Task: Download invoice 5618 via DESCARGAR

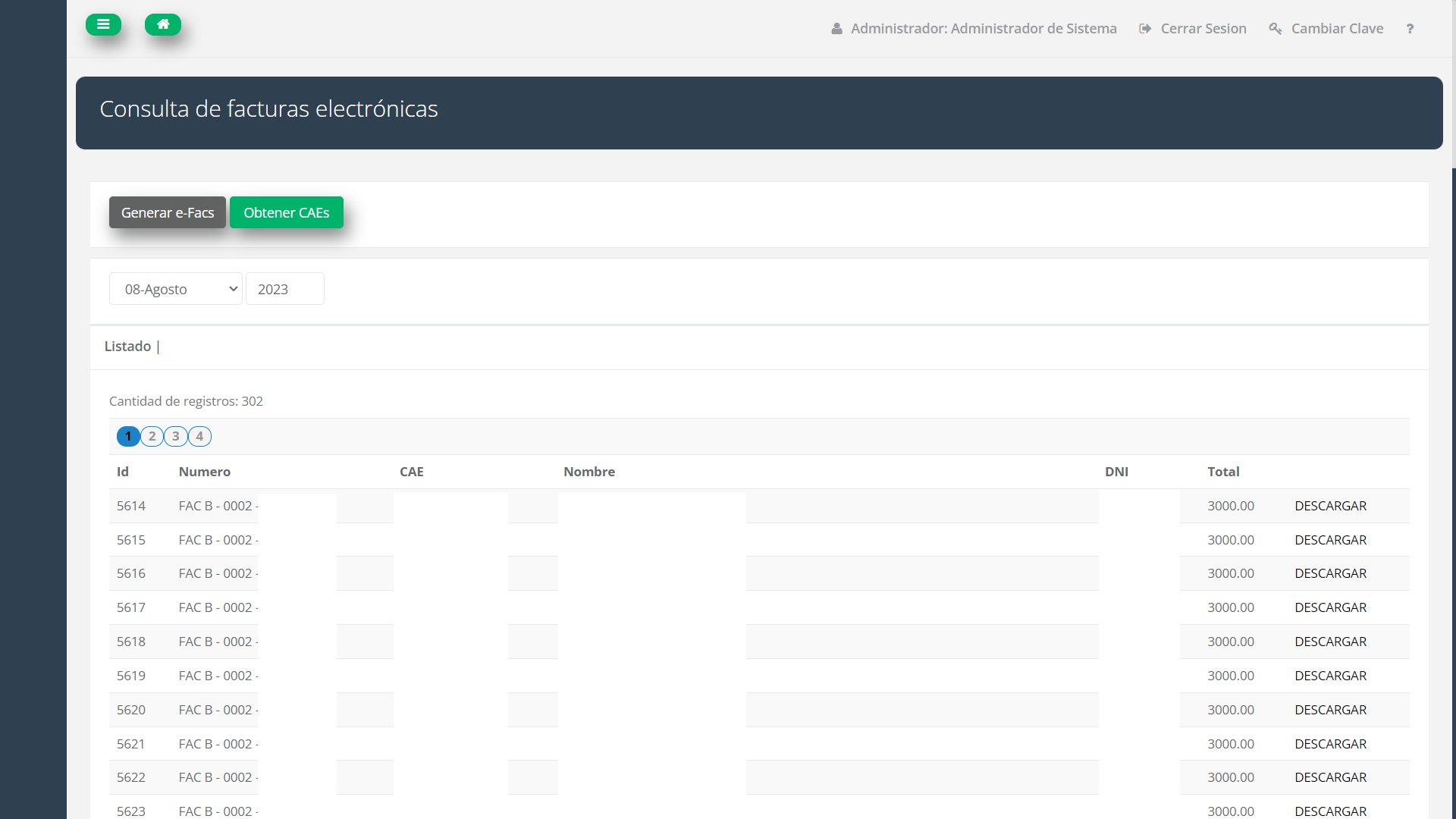Action: point(1330,642)
